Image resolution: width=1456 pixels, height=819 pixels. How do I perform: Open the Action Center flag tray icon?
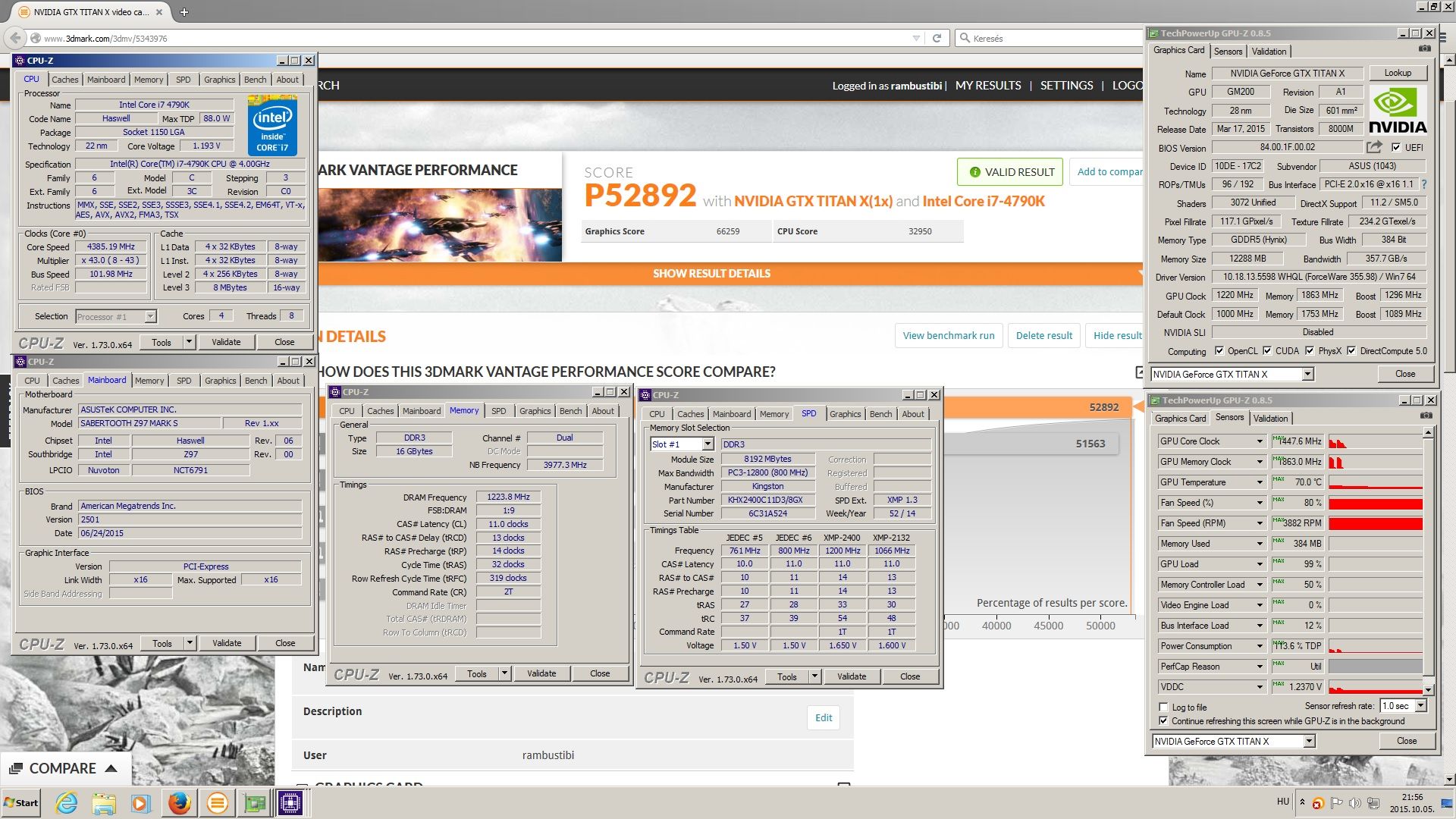[x=1336, y=803]
